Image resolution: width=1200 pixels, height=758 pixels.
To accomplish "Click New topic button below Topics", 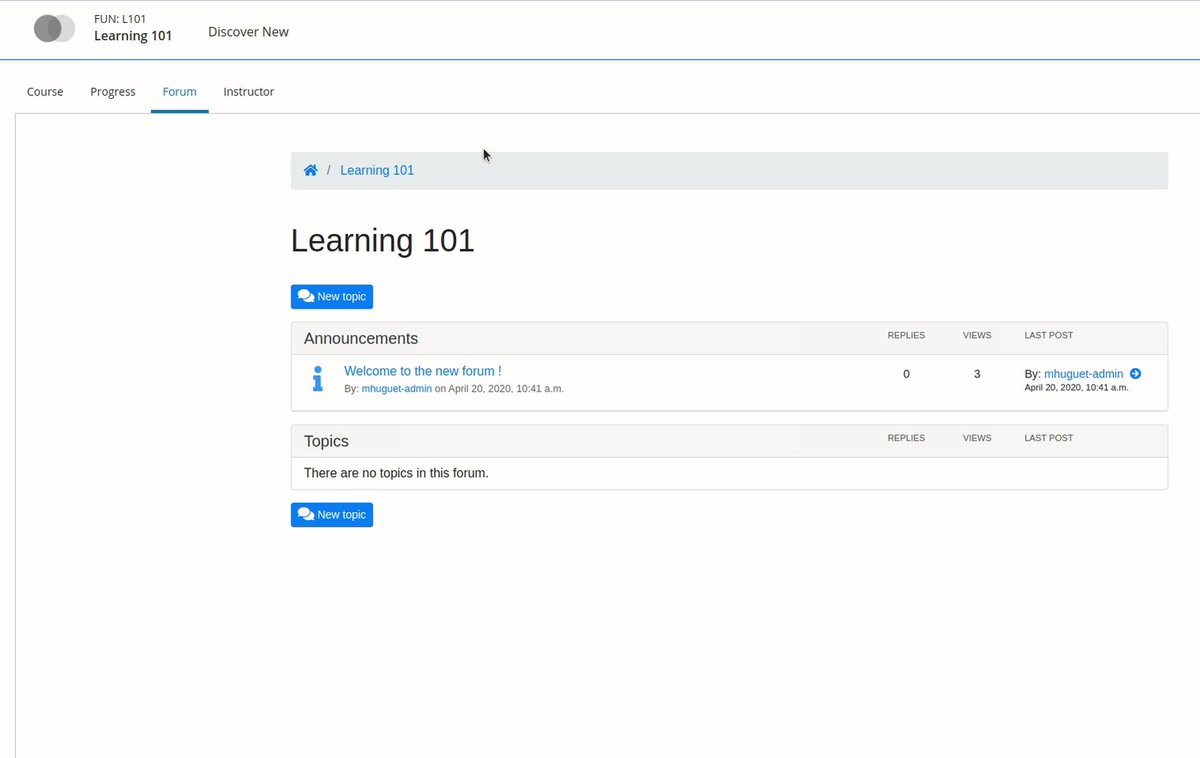I will pyautogui.click(x=332, y=515).
